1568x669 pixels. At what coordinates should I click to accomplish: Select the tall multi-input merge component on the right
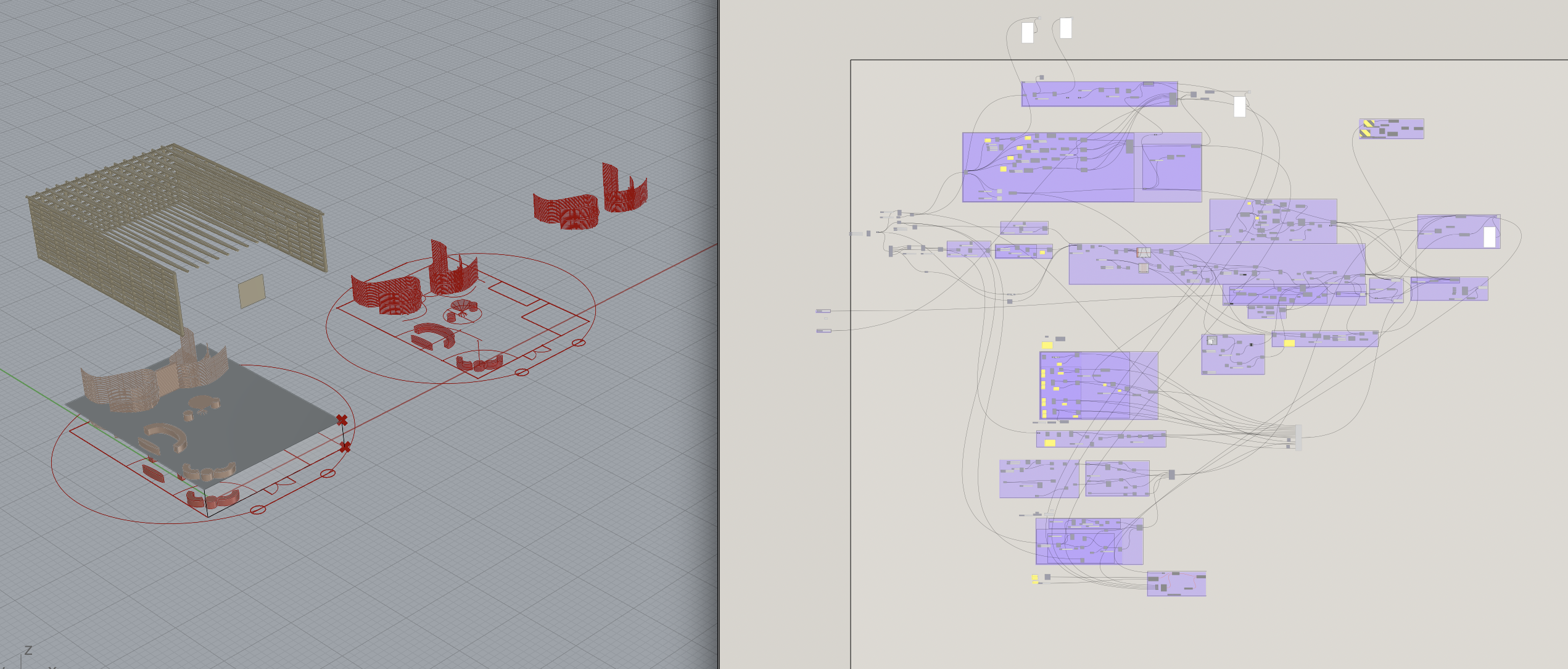tap(1298, 438)
